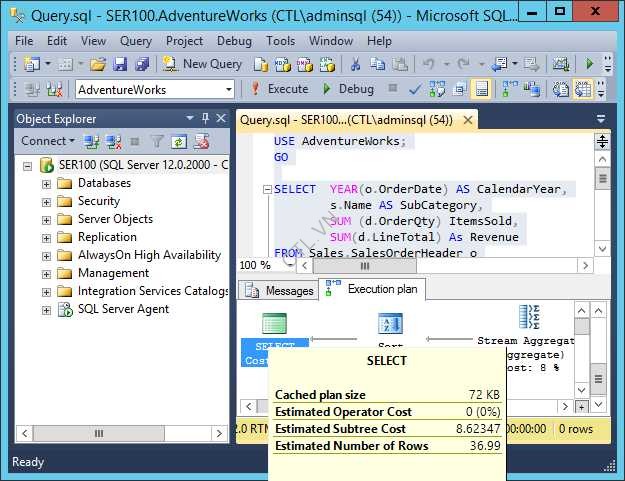Click the SELECT operator icon in plan
625x481 pixels.
pyautogui.click(x=274, y=323)
